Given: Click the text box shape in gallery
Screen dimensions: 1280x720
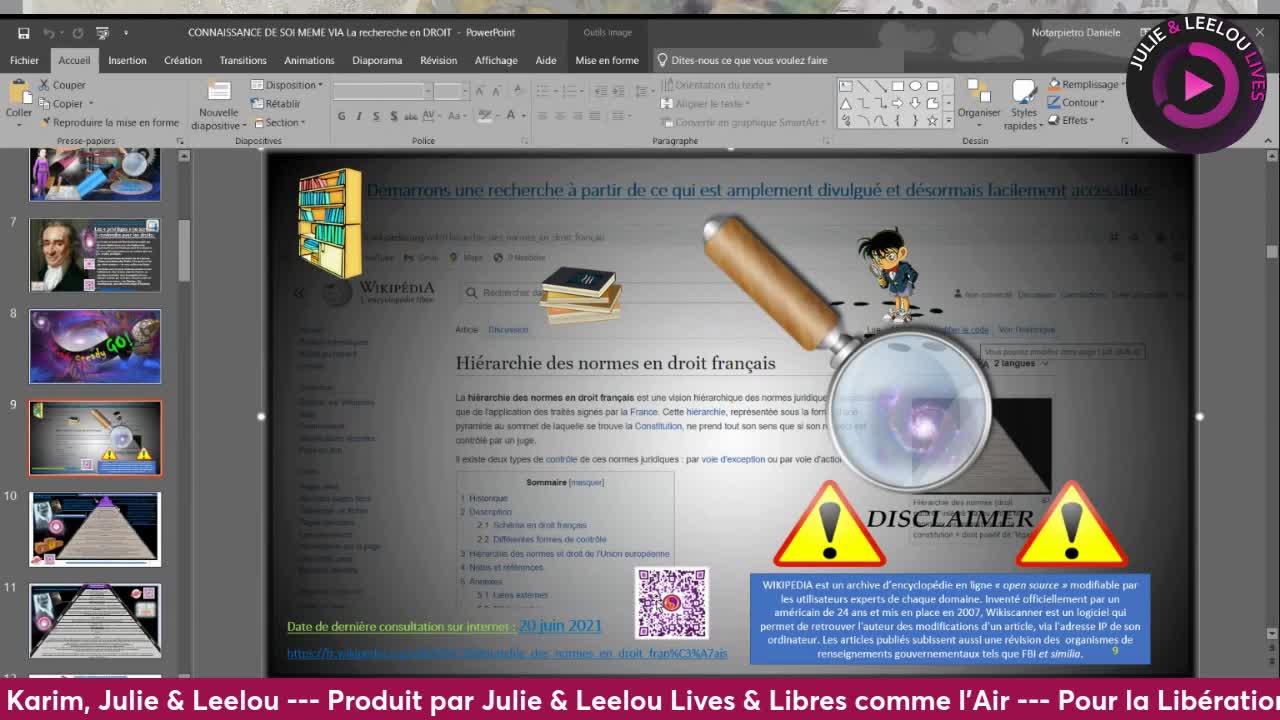Looking at the screenshot, I should pyautogui.click(x=846, y=86).
